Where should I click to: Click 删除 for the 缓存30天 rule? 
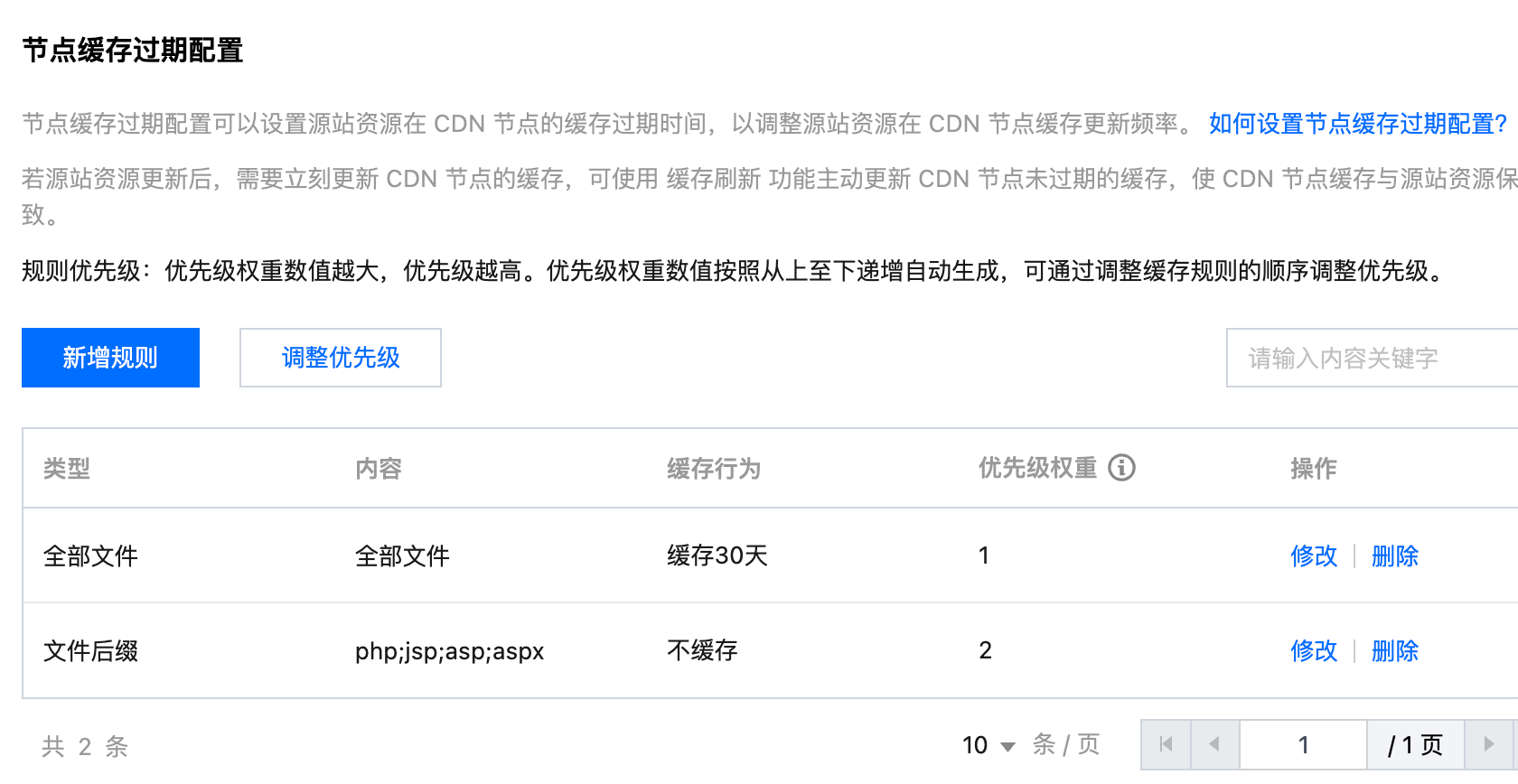pos(1395,555)
